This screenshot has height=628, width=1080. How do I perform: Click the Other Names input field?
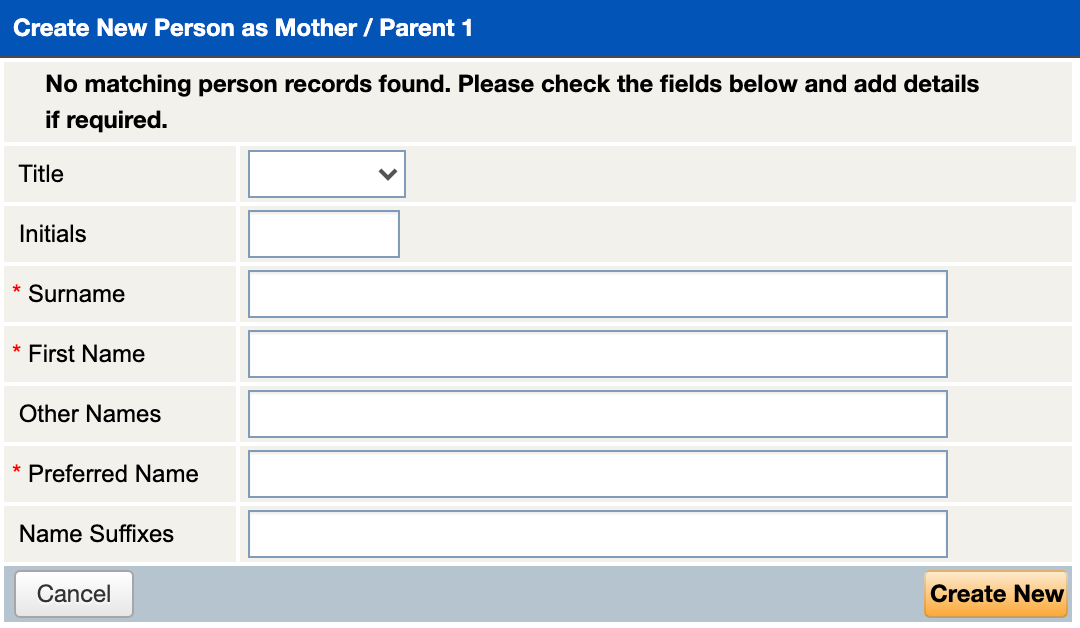point(596,413)
